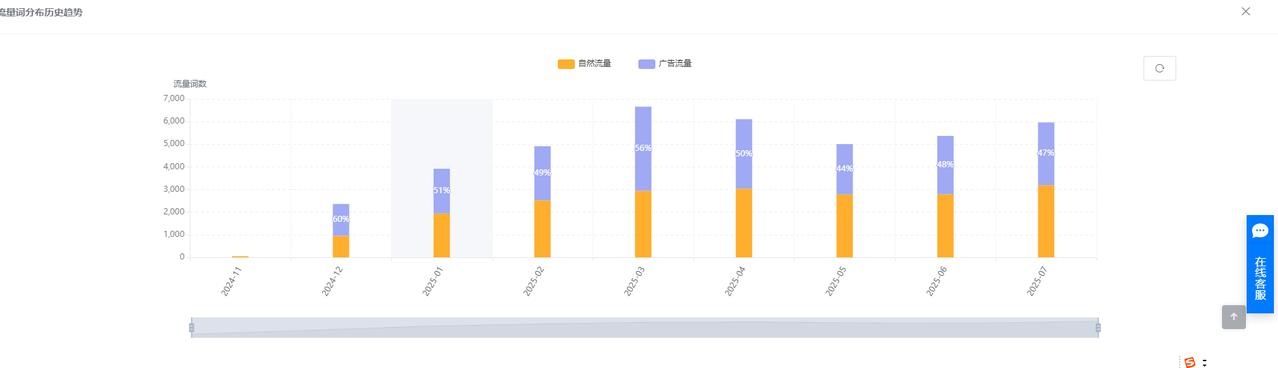This screenshot has width=1278, height=368.
Task: Click the chart refresh icon button
Action: pyautogui.click(x=1159, y=68)
